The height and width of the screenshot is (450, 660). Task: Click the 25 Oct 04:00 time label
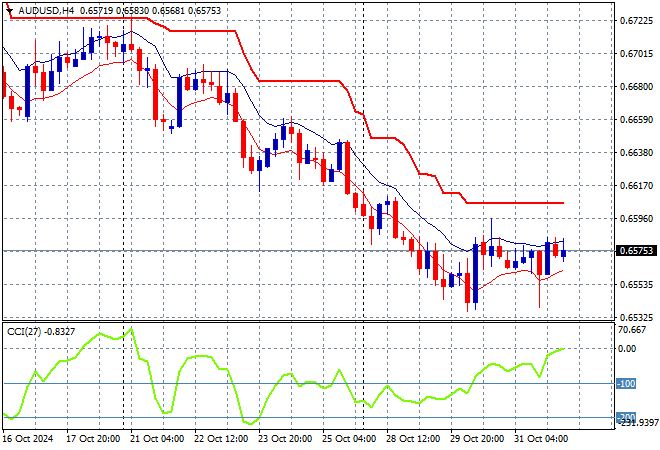point(349,439)
